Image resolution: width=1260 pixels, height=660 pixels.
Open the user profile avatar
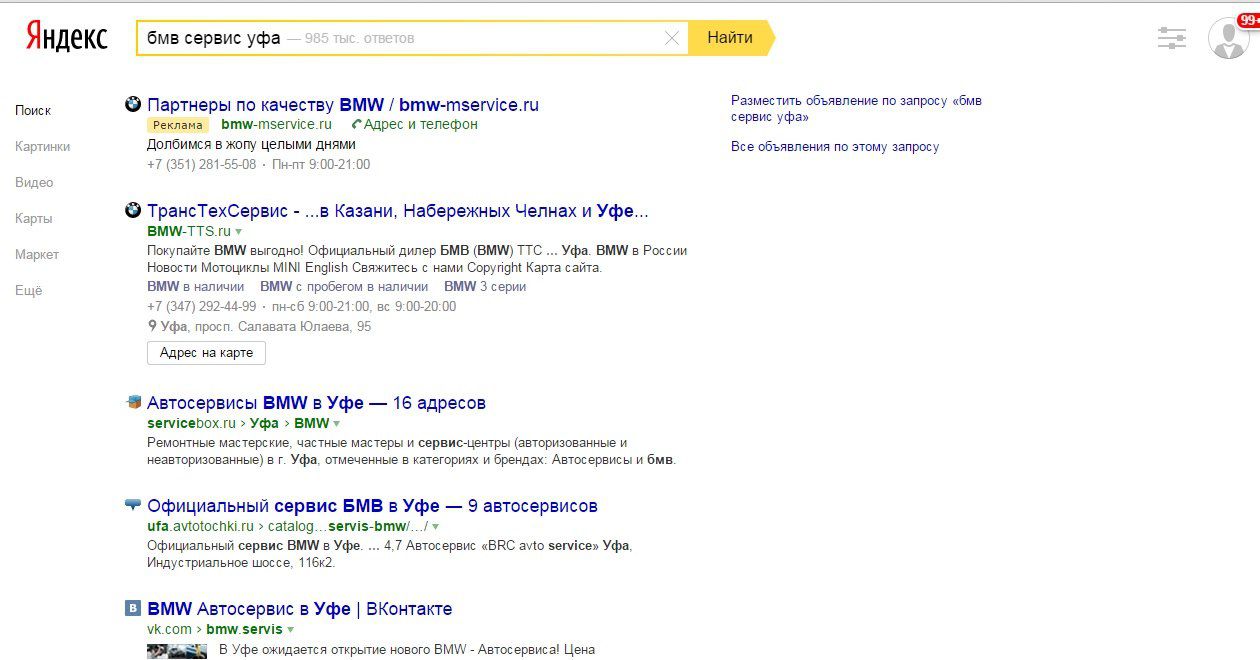1227,38
